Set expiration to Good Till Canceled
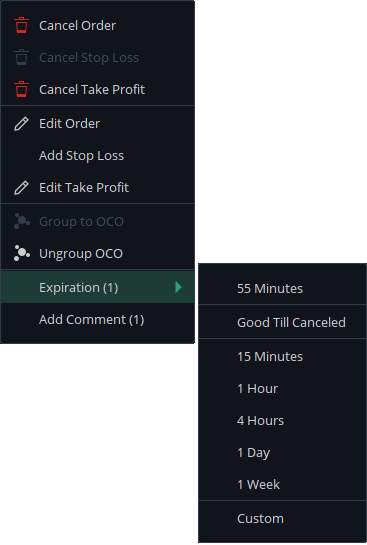Image resolution: width=367 pixels, height=545 pixels. pyautogui.click(x=282, y=323)
